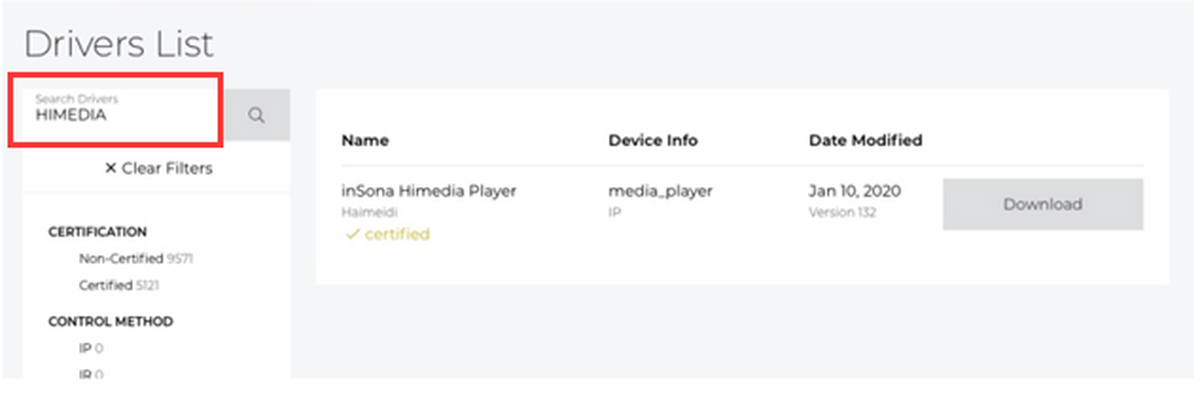Toggle the IP control method filter

coord(91,349)
